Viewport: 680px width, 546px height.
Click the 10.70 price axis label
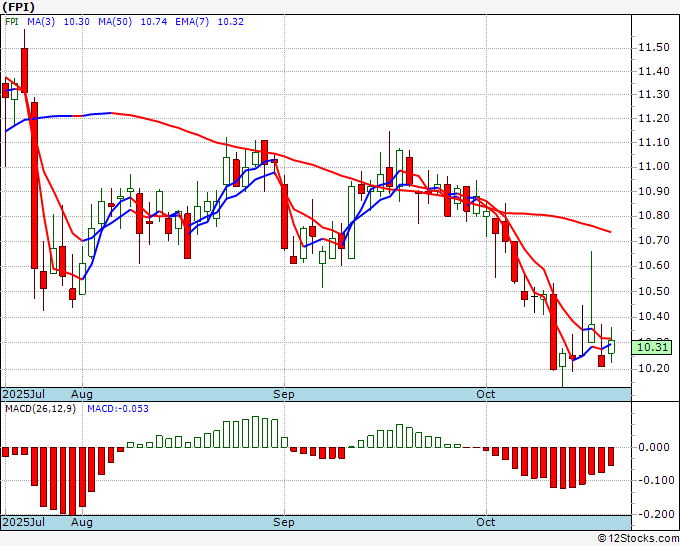coord(654,240)
